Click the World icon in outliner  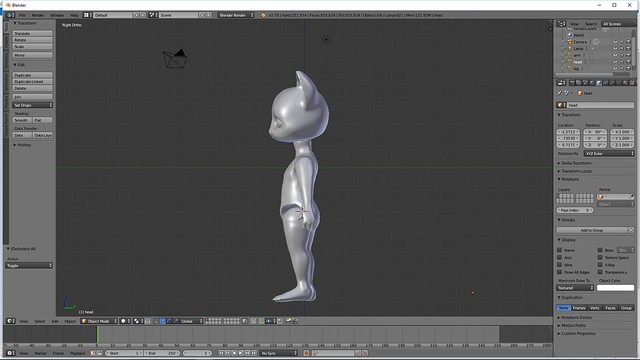coord(570,35)
